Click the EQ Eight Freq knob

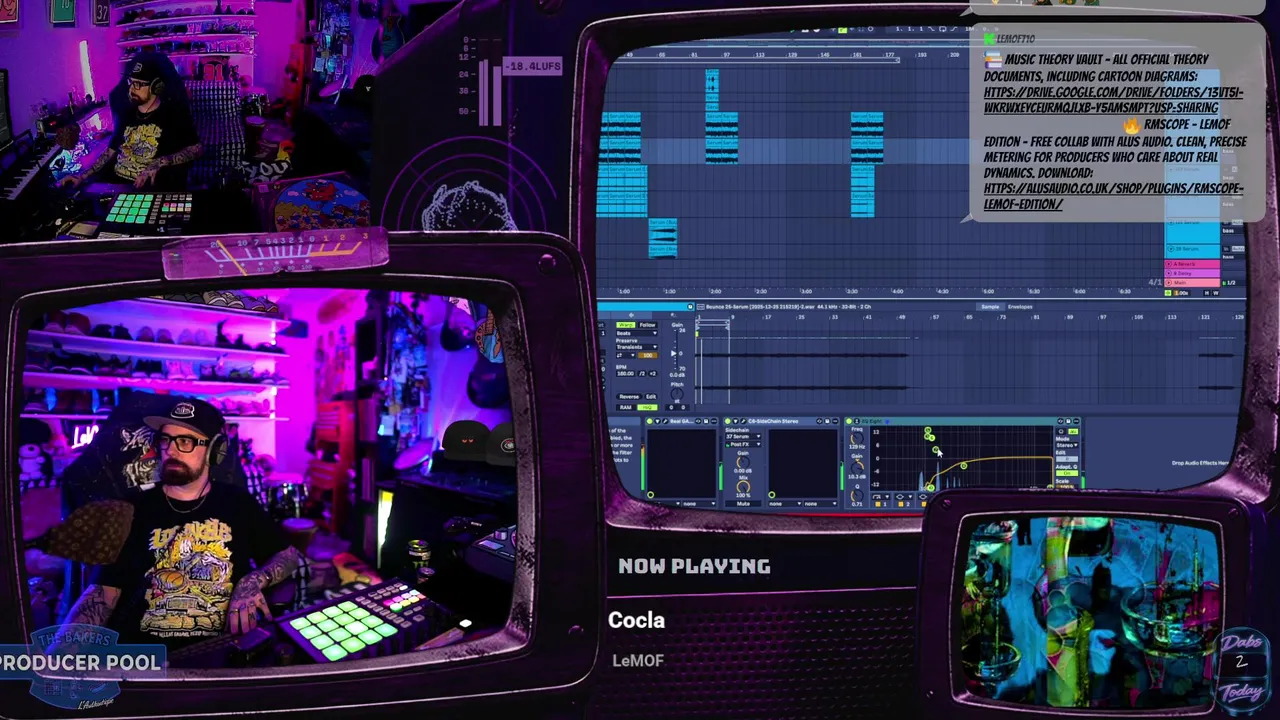tap(857, 439)
